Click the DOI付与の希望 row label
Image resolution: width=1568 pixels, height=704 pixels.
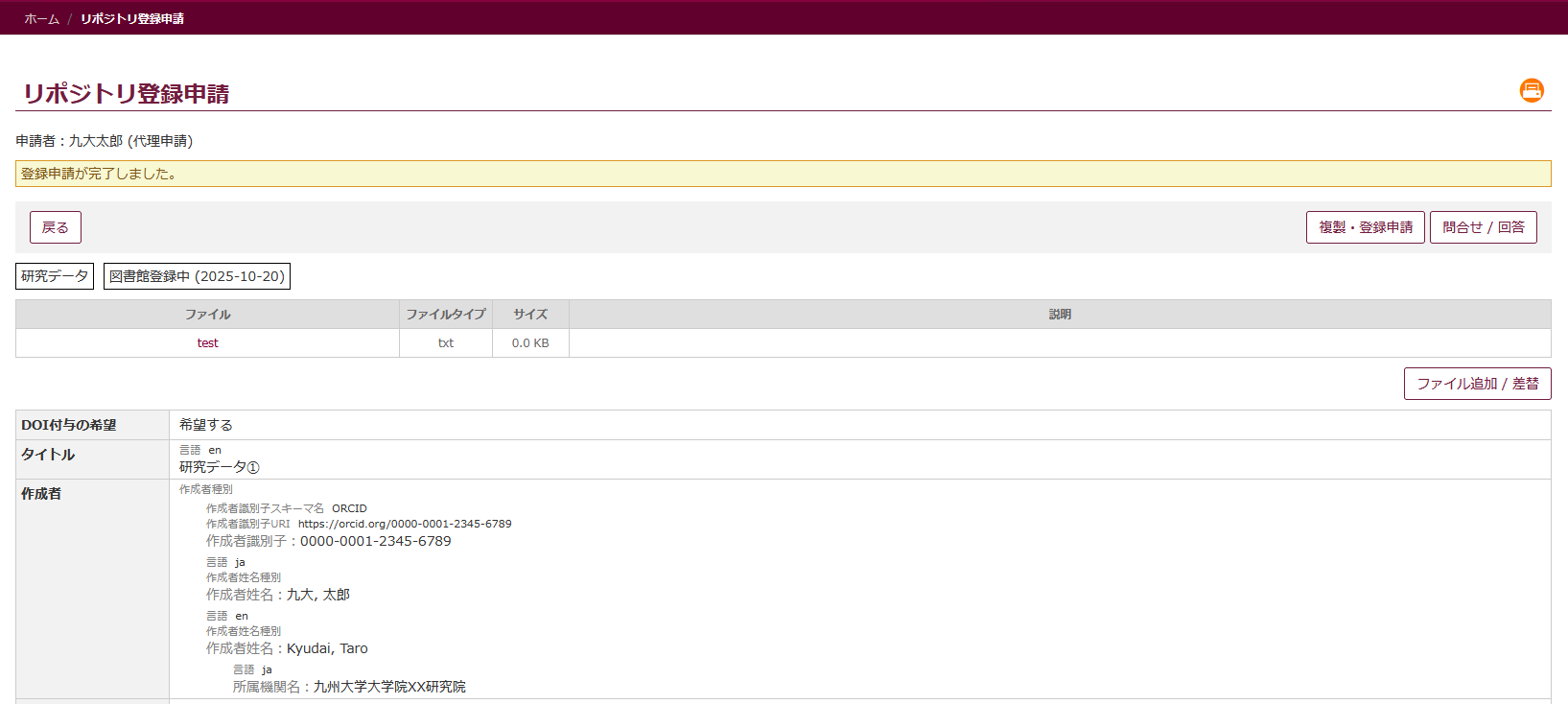tap(69, 425)
